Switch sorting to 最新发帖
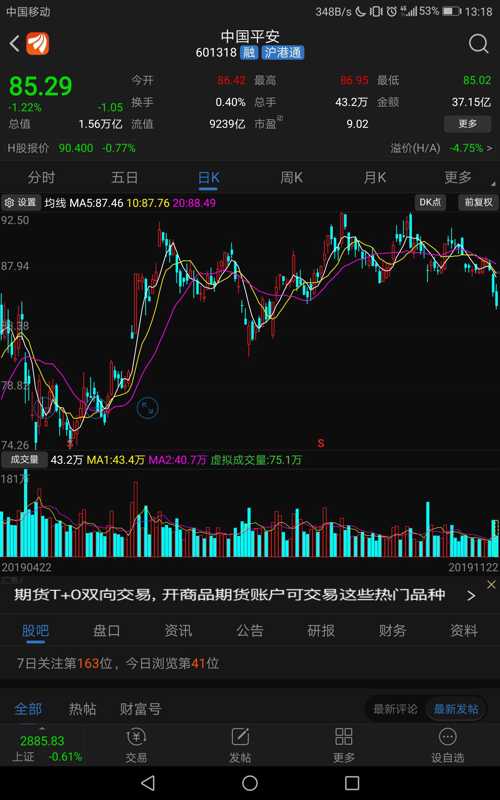 coord(456,709)
